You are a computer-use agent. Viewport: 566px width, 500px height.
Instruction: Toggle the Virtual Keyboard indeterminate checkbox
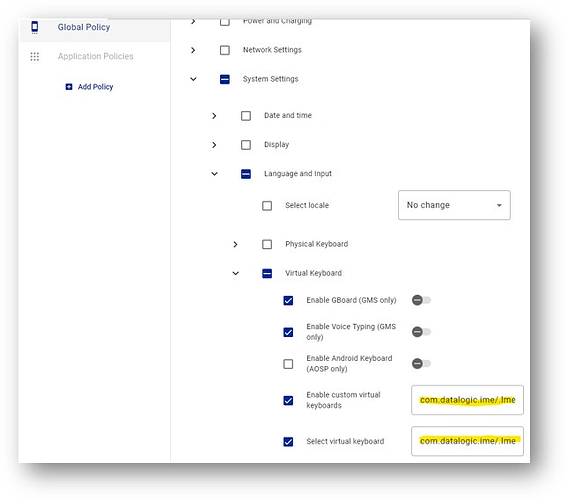(267, 273)
